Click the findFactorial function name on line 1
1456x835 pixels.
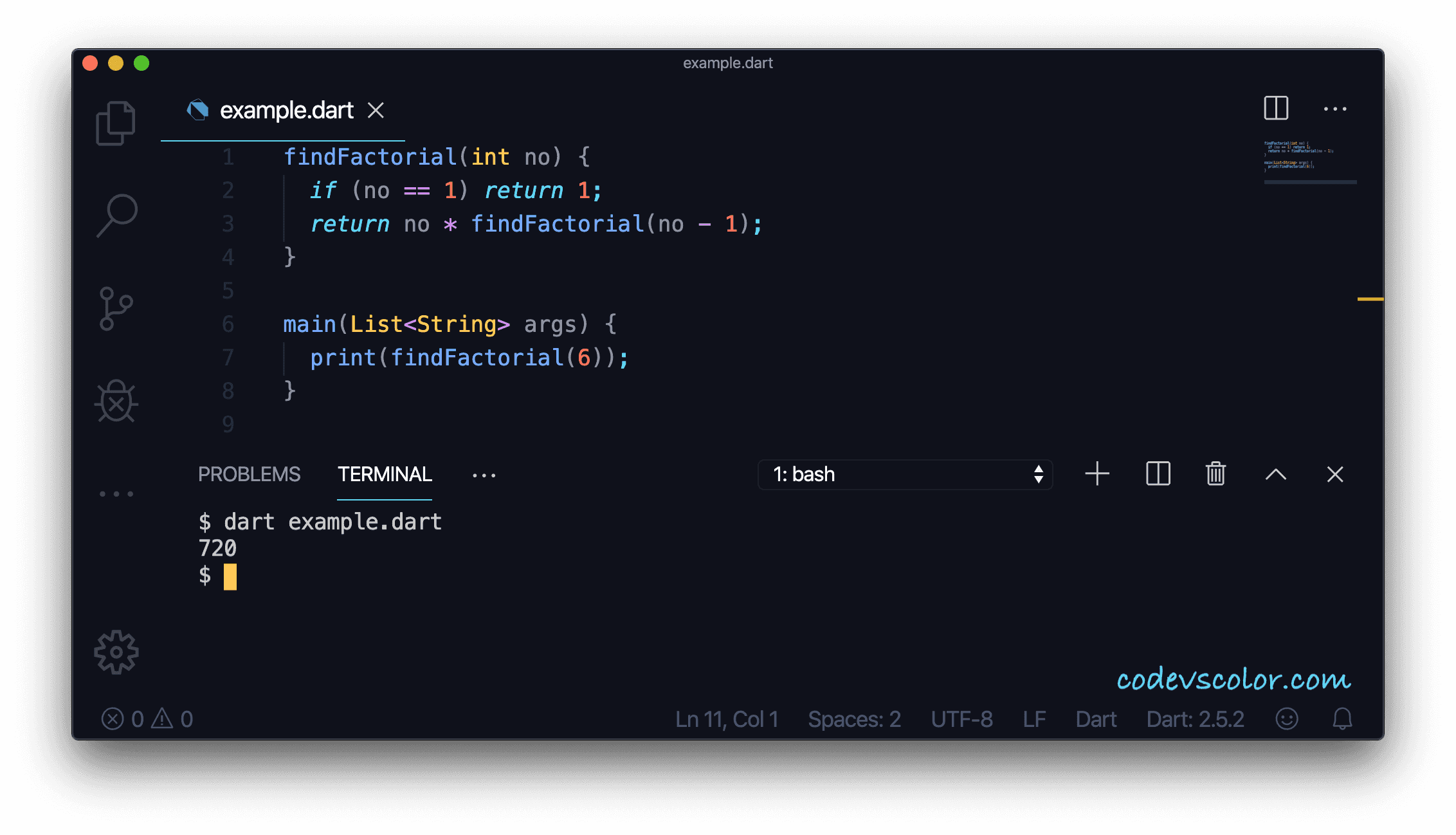[370, 156]
